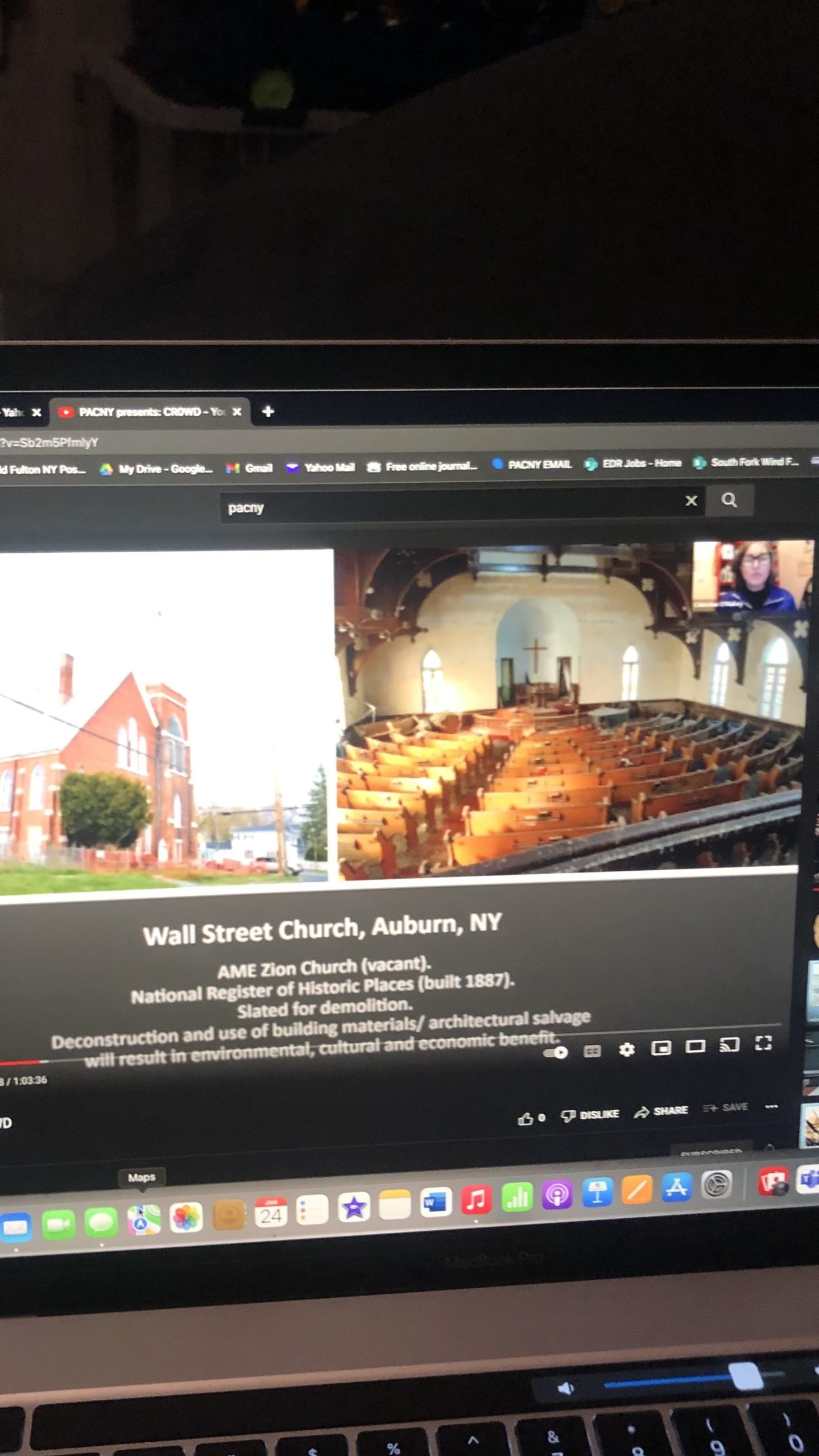Image resolution: width=819 pixels, height=1456 pixels.
Task: Open App Store from the Dock
Action: click(676, 1188)
